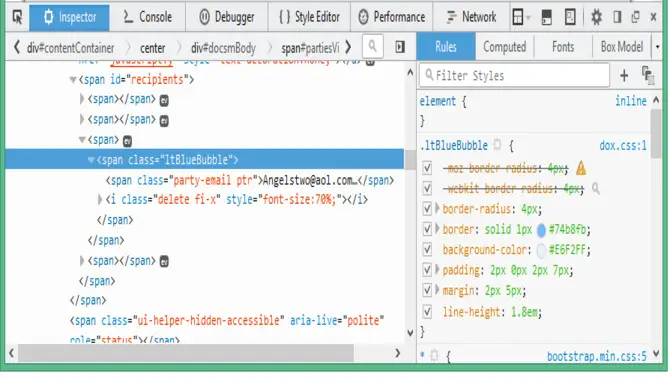This screenshot has width=670, height=380.
Task: Expand the padding shorthand arrow
Action: pyautogui.click(x=437, y=270)
